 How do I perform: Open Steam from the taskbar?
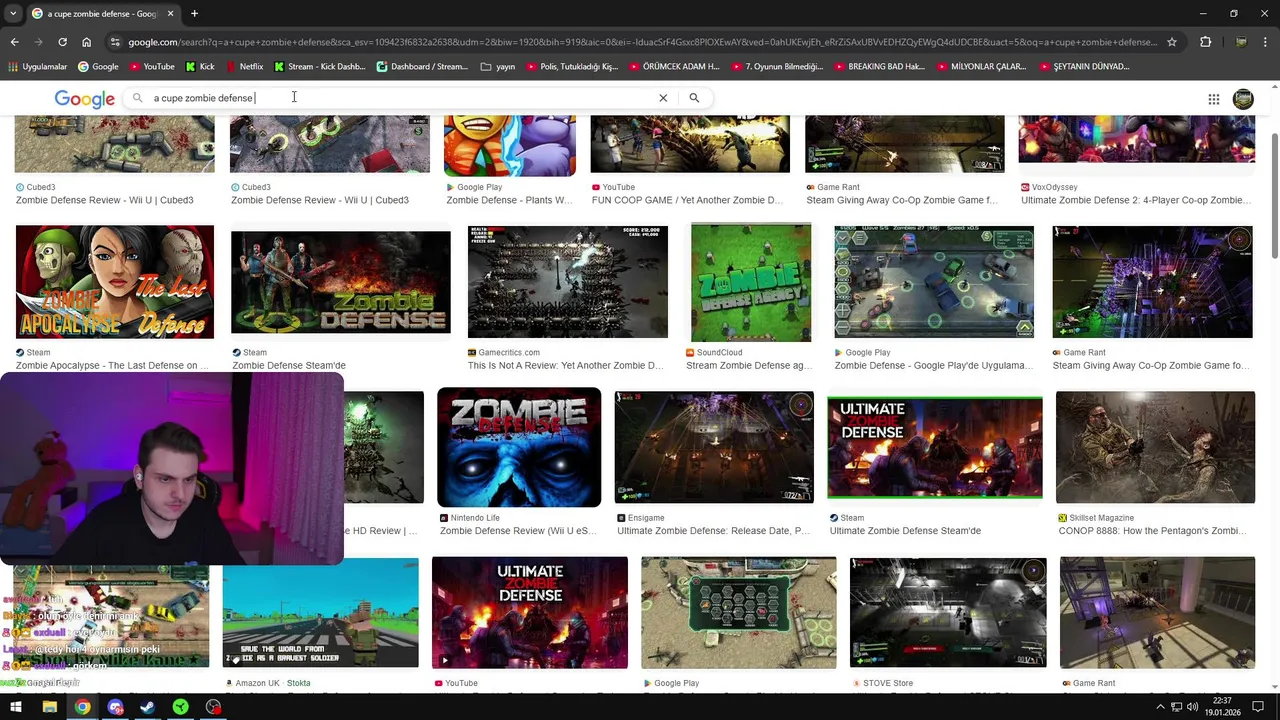click(x=147, y=707)
